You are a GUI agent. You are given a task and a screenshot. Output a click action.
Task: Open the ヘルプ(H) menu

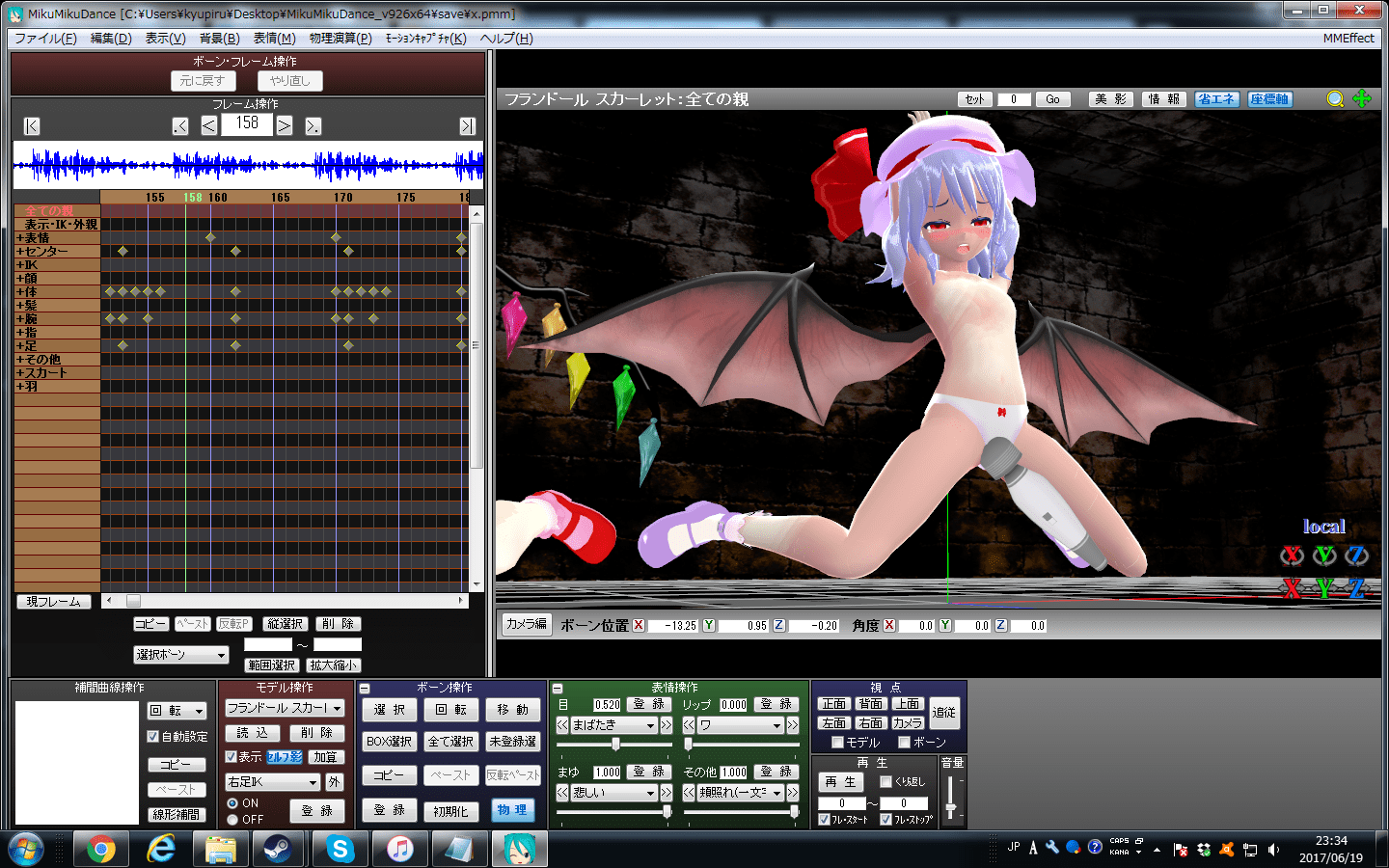pos(506,39)
